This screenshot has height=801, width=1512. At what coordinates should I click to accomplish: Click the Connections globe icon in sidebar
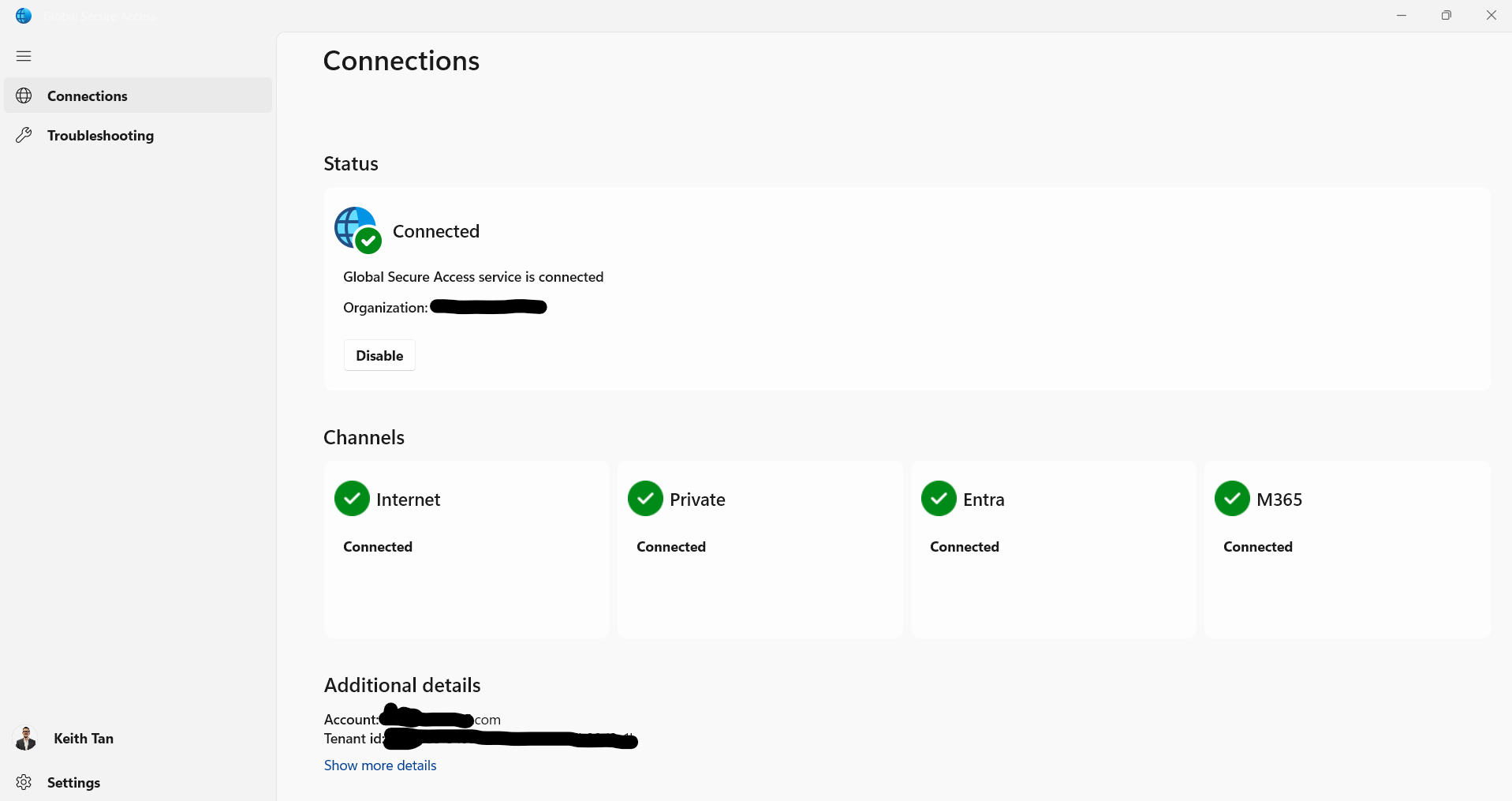pos(24,95)
